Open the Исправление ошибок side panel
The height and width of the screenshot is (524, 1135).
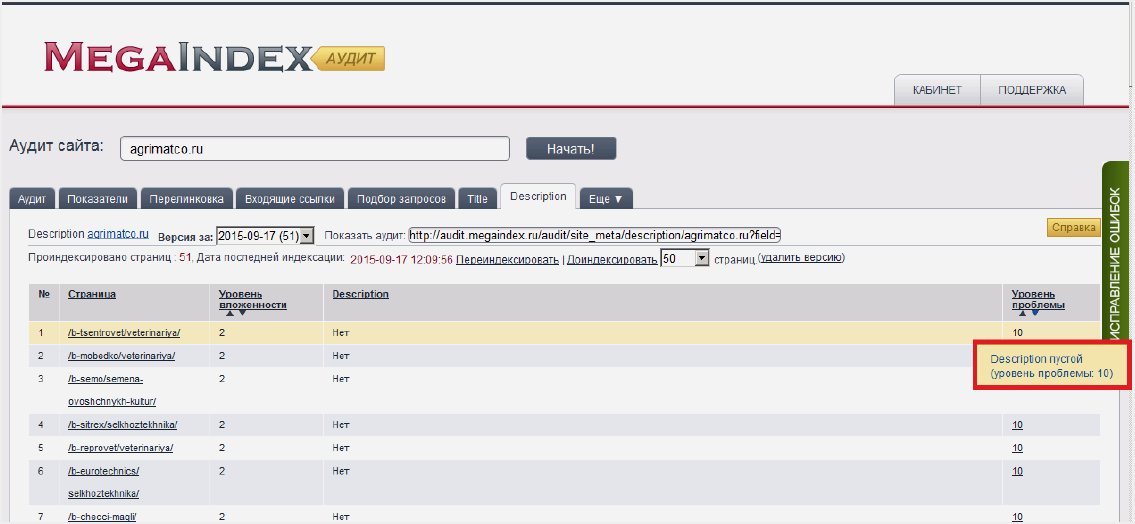pos(1117,250)
